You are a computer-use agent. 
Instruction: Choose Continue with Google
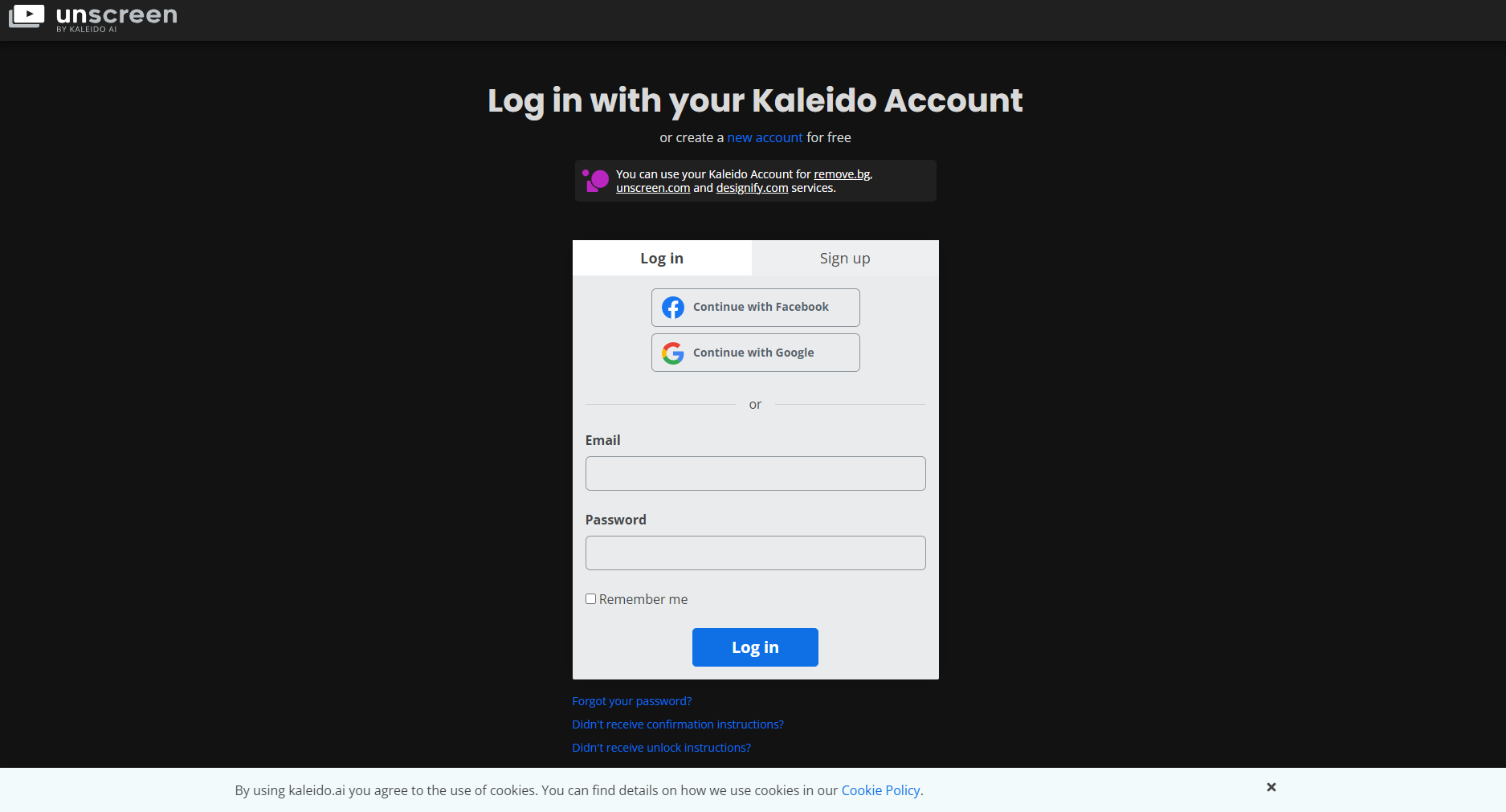point(756,353)
